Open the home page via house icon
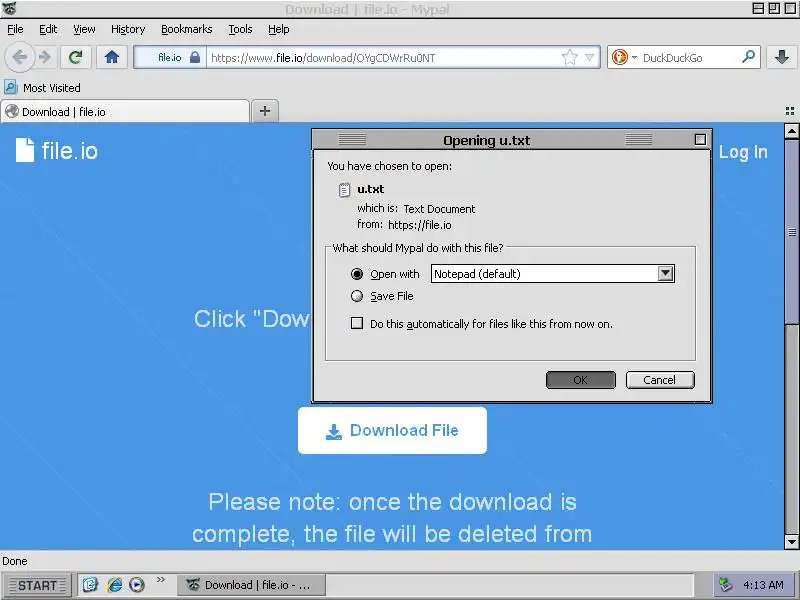 112,57
